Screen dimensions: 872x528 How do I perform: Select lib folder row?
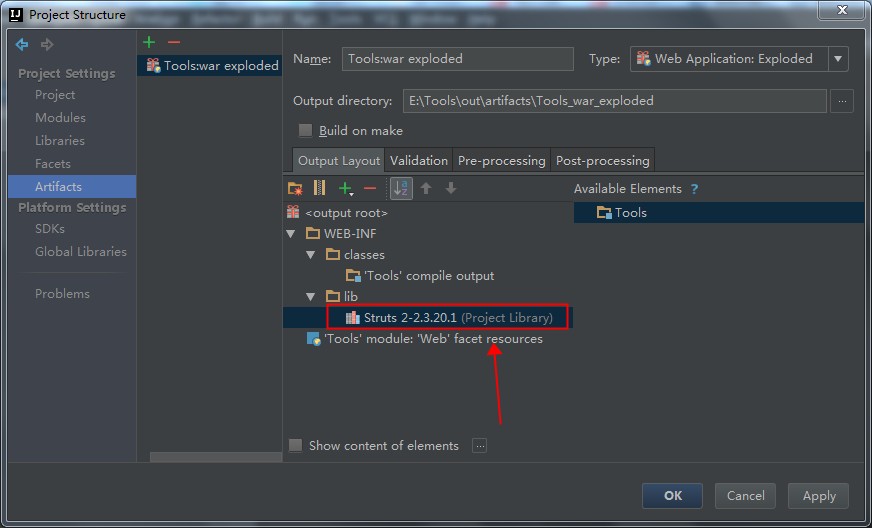pyautogui.click(x=428, y=297)
